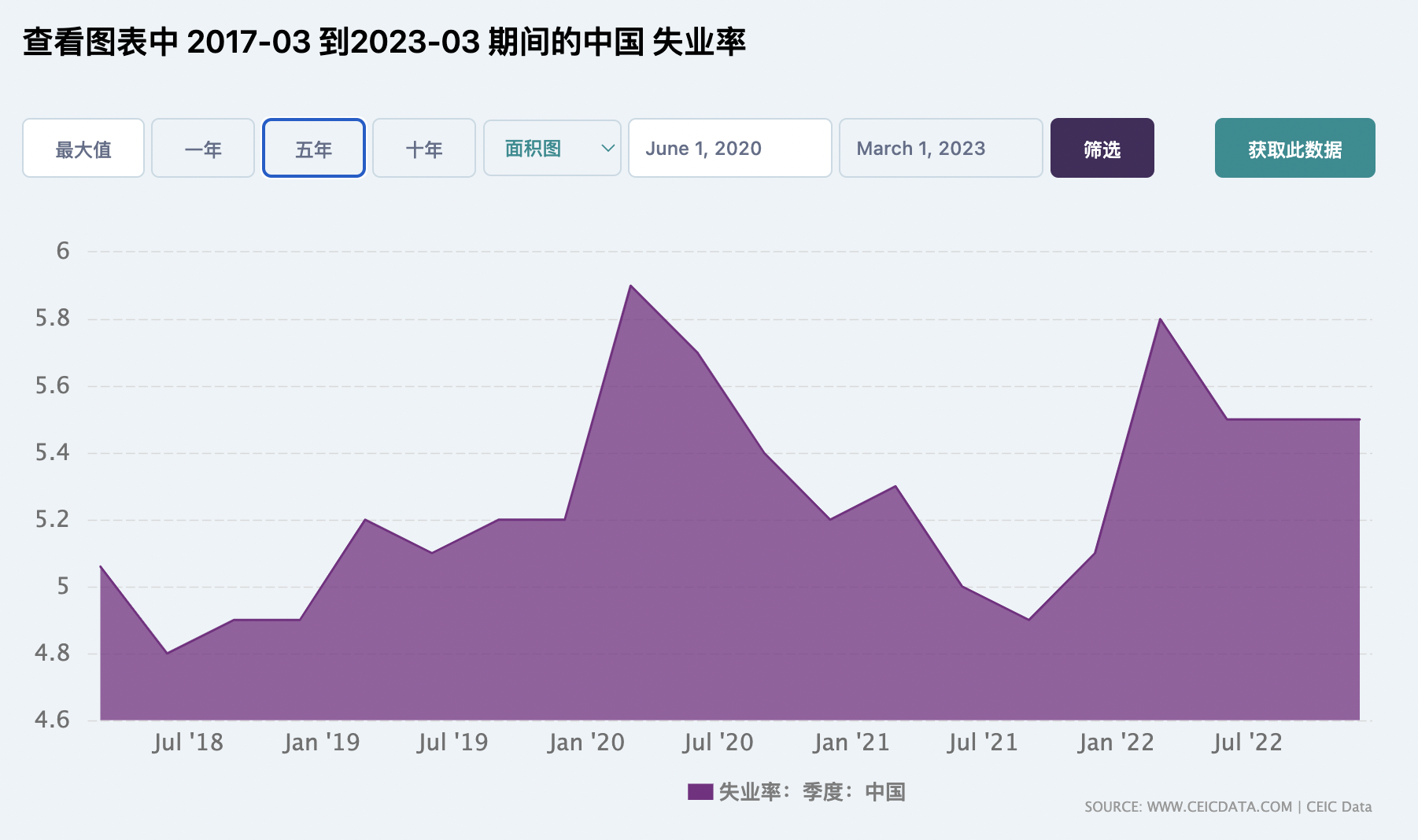Toggle the 失业率: 季度: 中国 legend swatch

point(700,791)
